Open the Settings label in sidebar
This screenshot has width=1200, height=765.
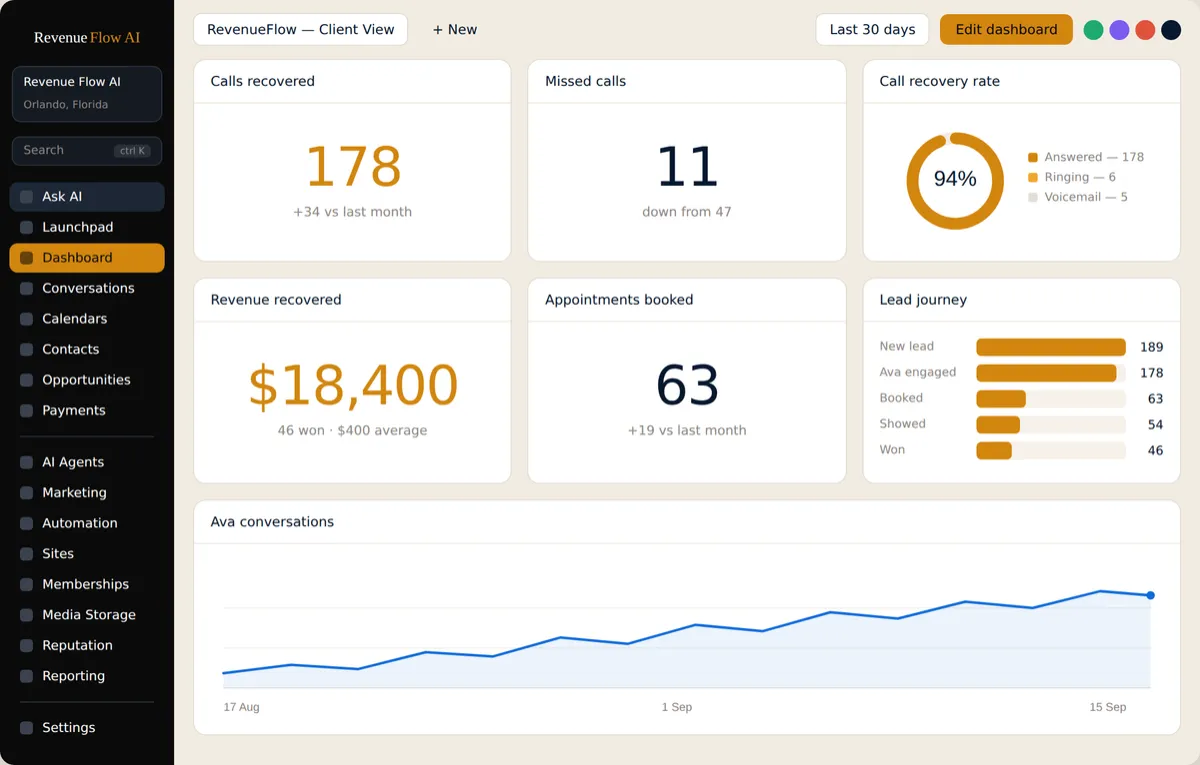(69, 728)
